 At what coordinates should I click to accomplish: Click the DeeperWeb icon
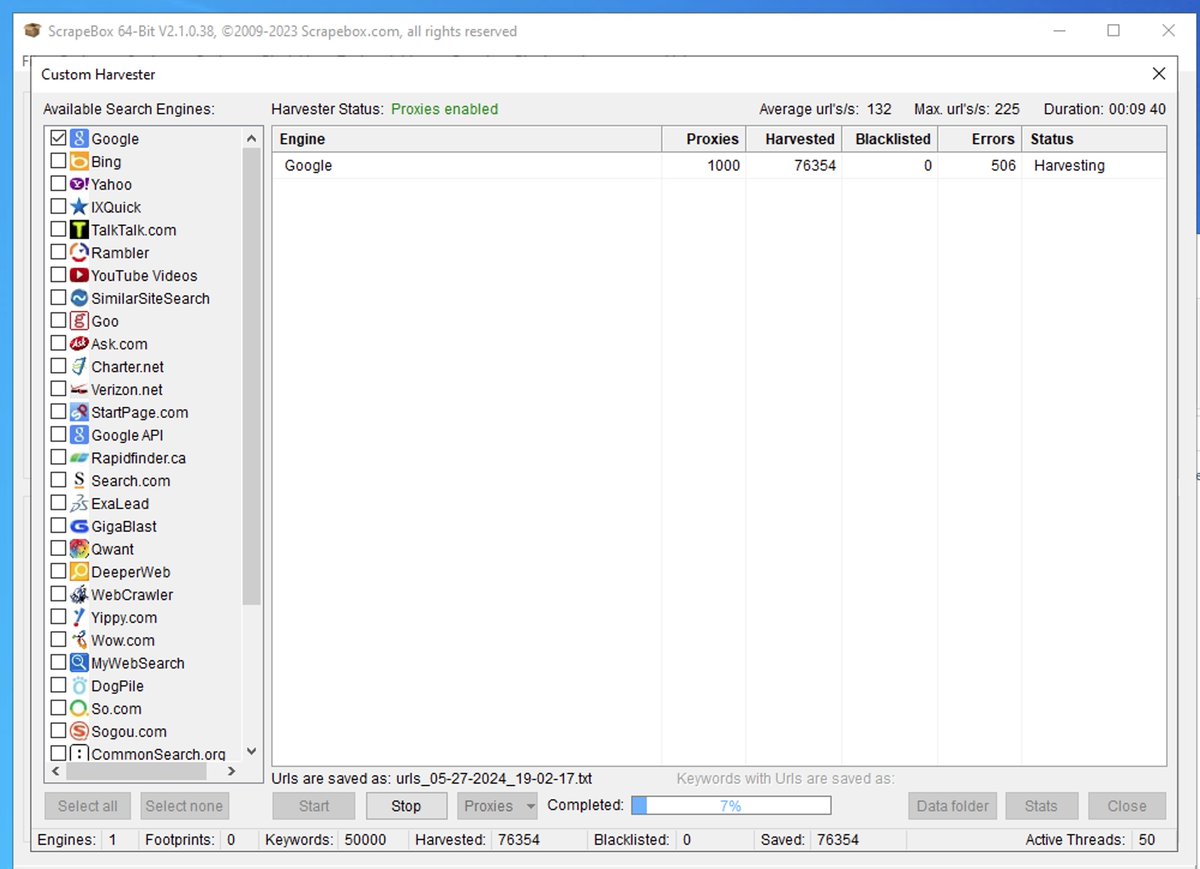point(79,572)
